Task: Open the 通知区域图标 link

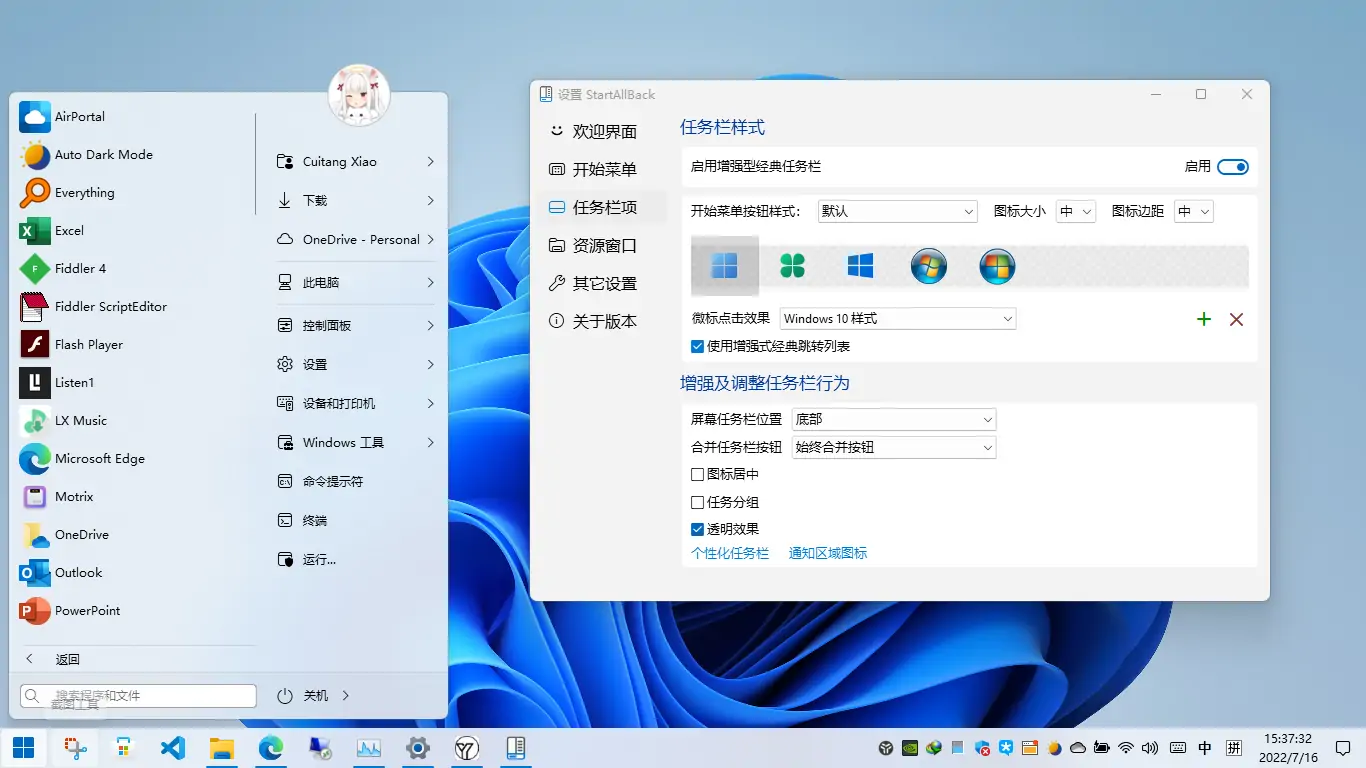Action: (x=827, y=553)
